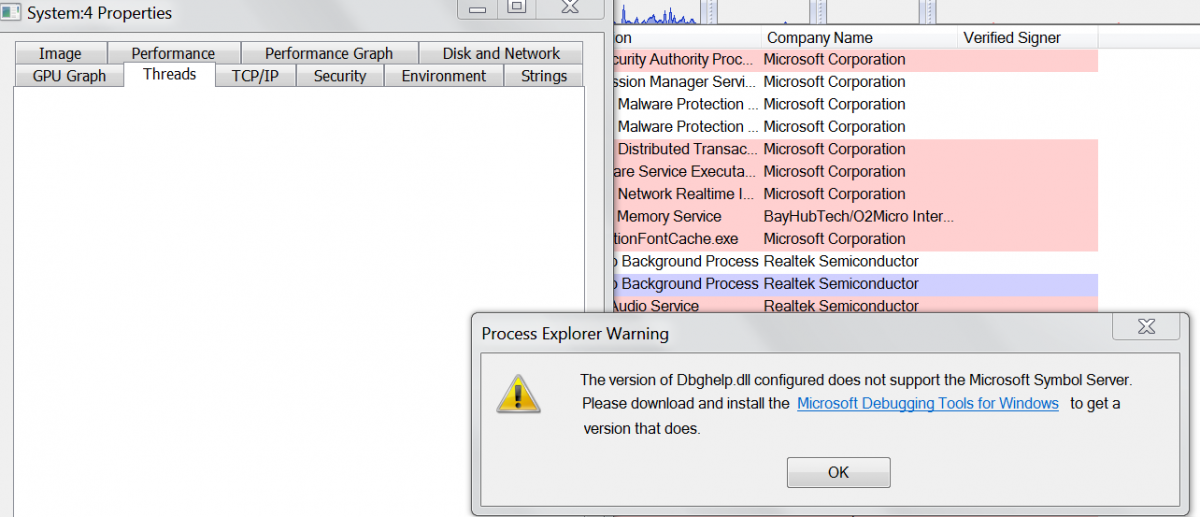Screen dimensions: 1200x517
Task: Open the Disk and Network tab
Action: pyautogui.click(x=501, y=54)
